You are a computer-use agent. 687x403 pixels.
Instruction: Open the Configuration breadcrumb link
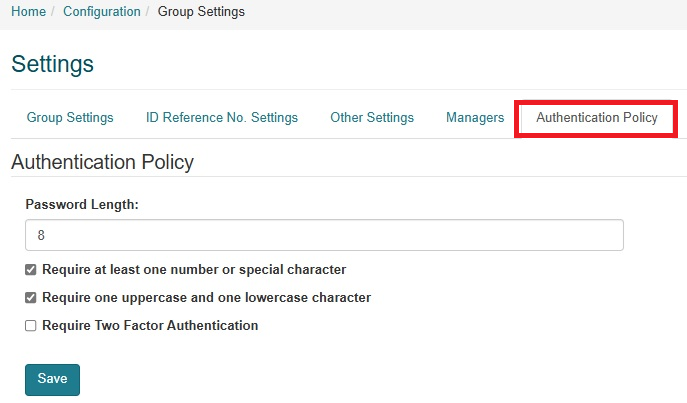coord(102,11)
